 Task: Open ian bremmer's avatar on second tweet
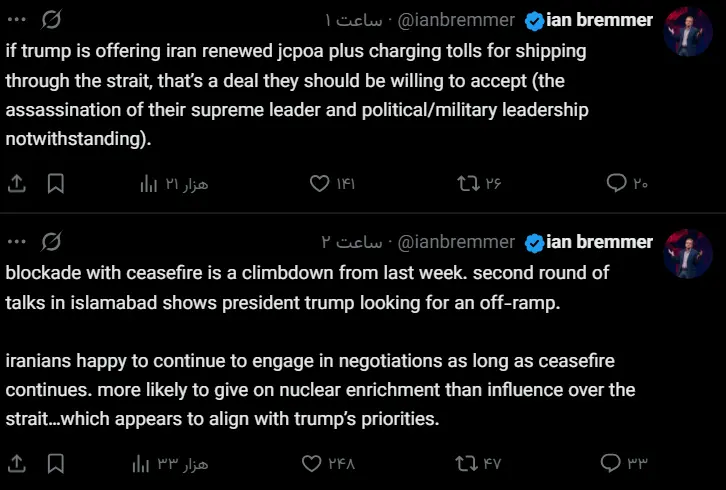point(688,253)
